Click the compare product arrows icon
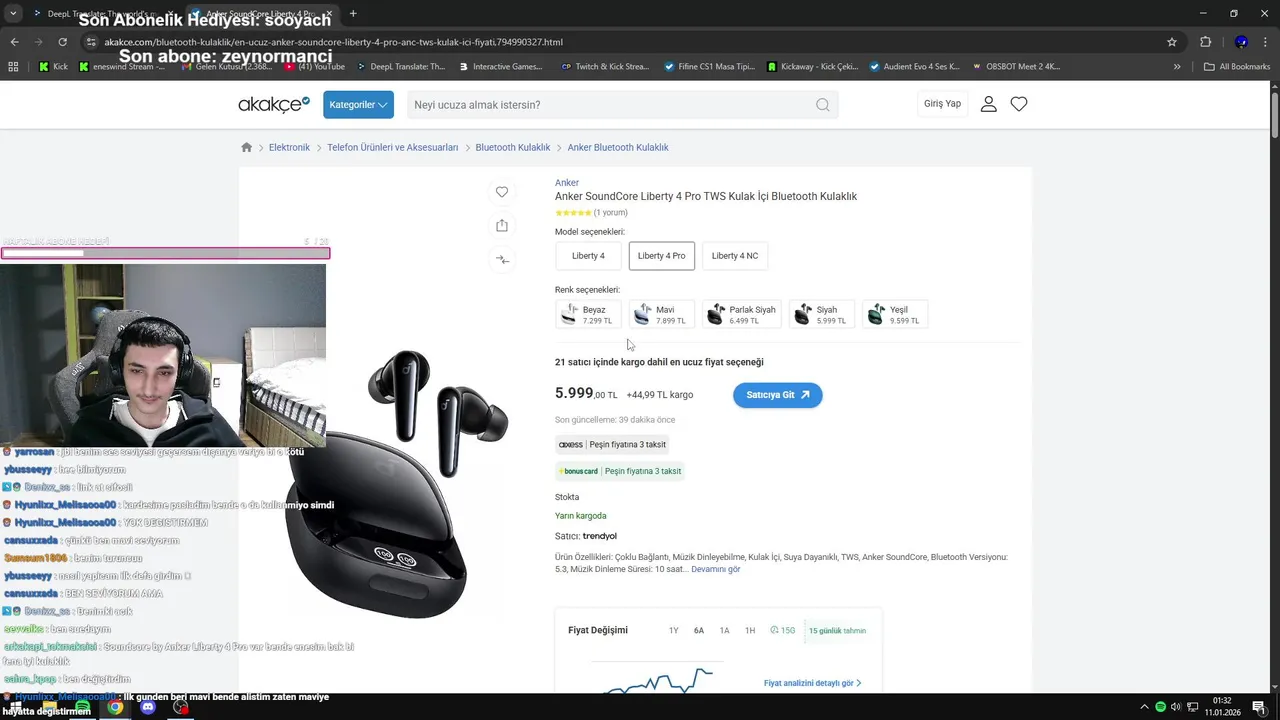The height and width of the screenshot is (720, 1280). (502, 259)
